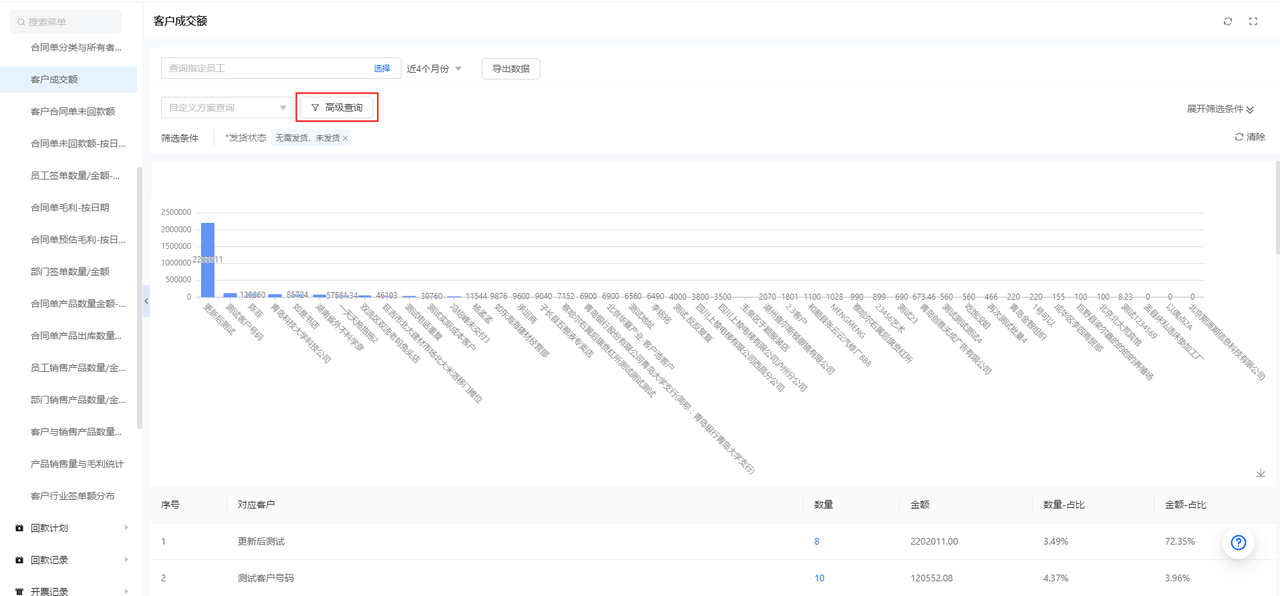Viewport: 1280px width, 596px height.
Task: Click the sidebar menu vertical scrollbar
Action: tap(139, 297)
